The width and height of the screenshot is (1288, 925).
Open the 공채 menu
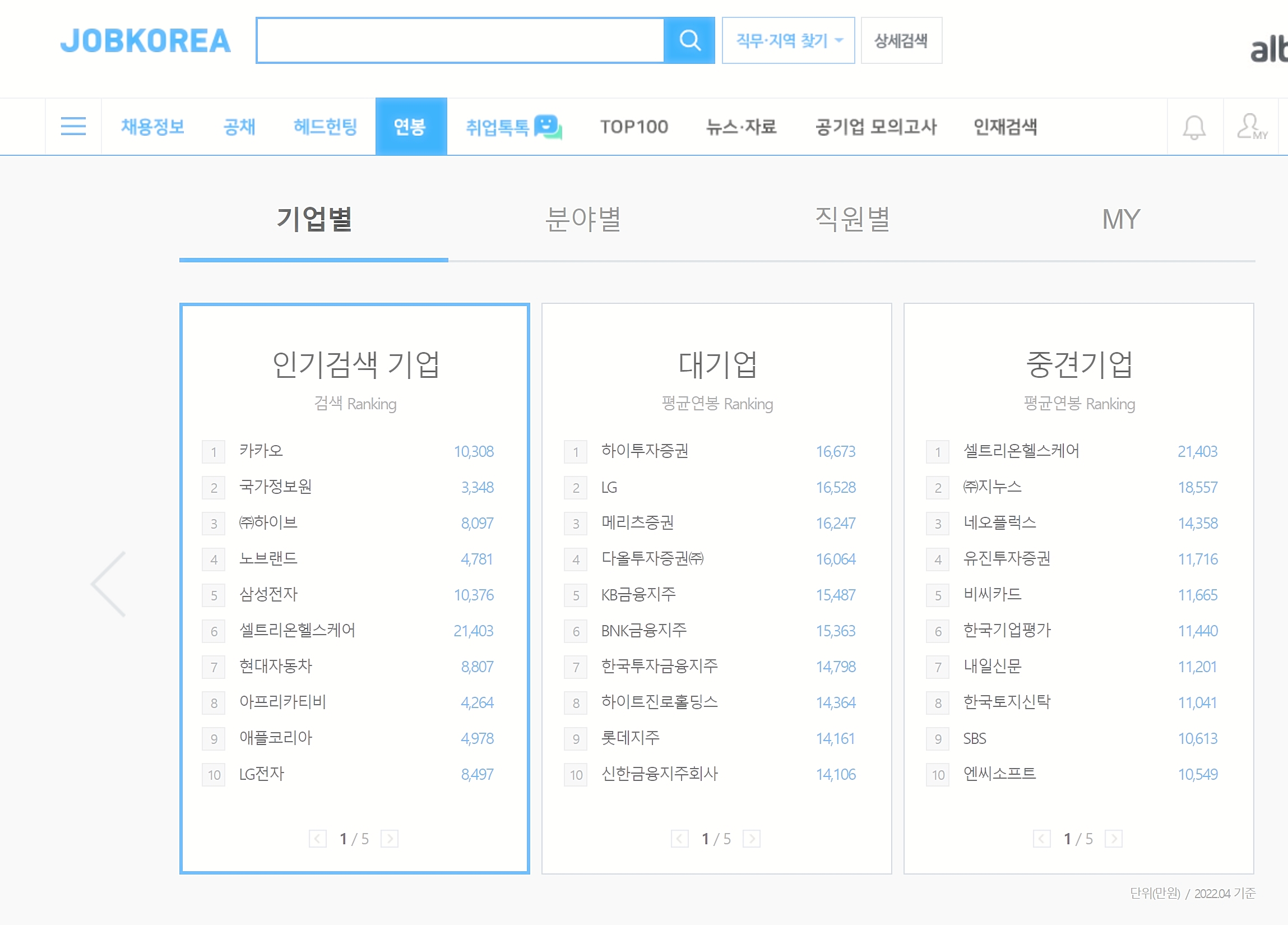239,126
